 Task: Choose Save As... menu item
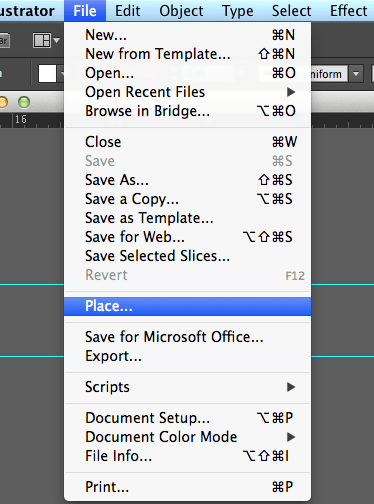click(x=187, y=180)
